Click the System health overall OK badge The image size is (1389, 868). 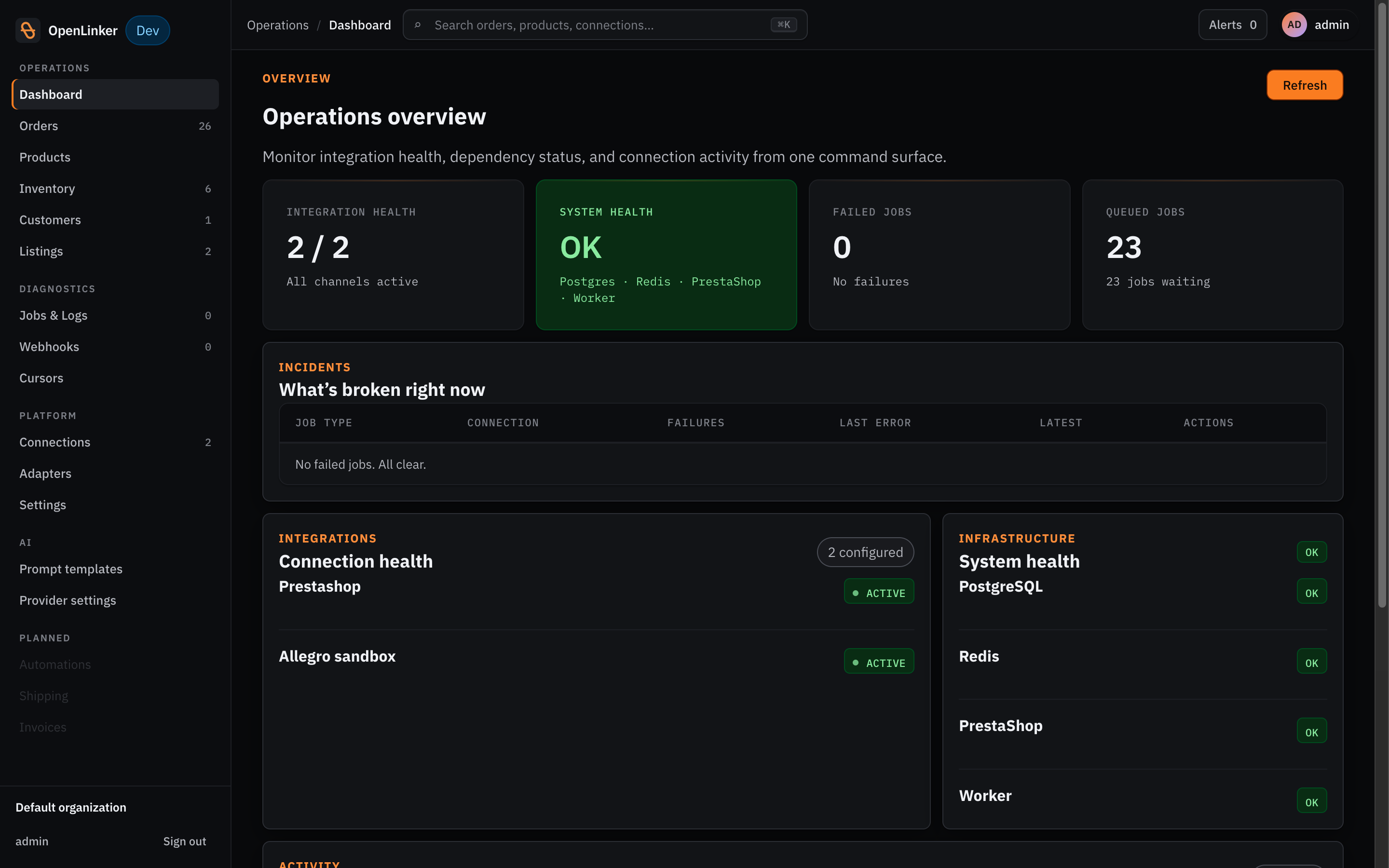point(1311,552)
